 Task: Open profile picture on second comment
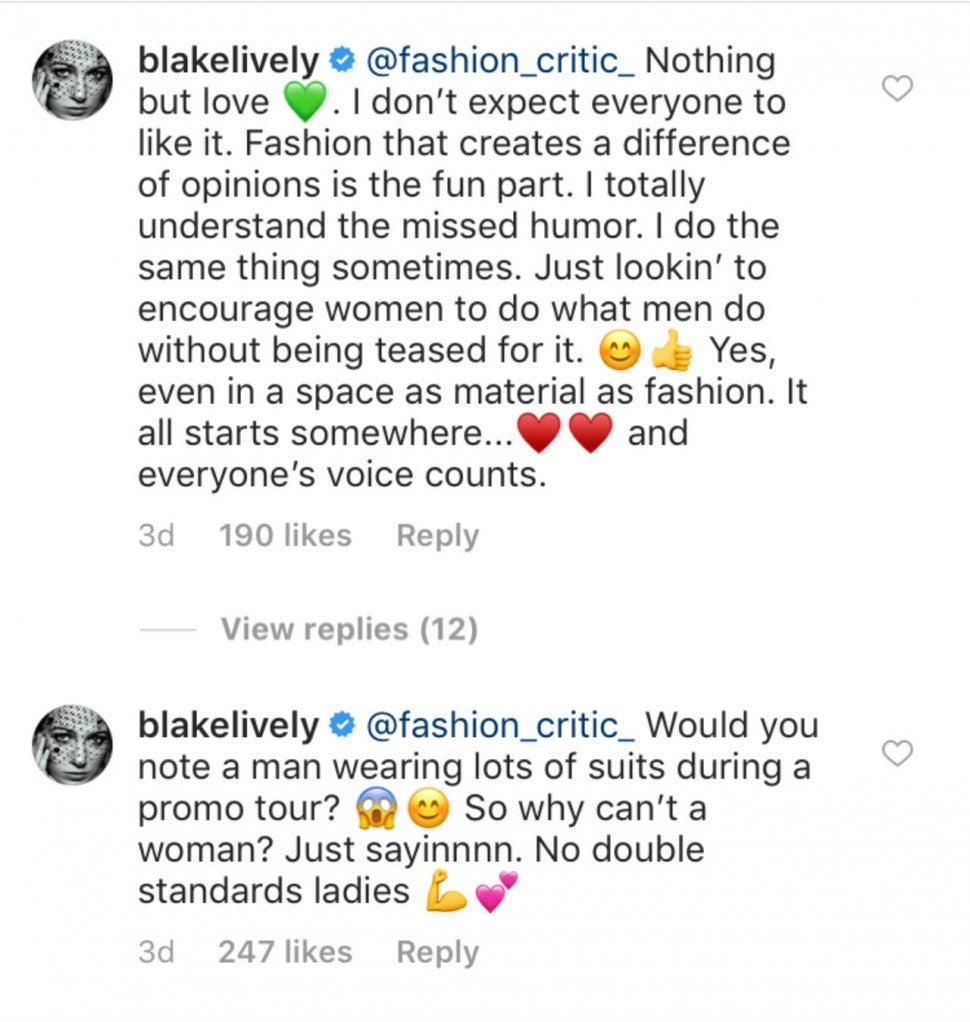[73, 745]
